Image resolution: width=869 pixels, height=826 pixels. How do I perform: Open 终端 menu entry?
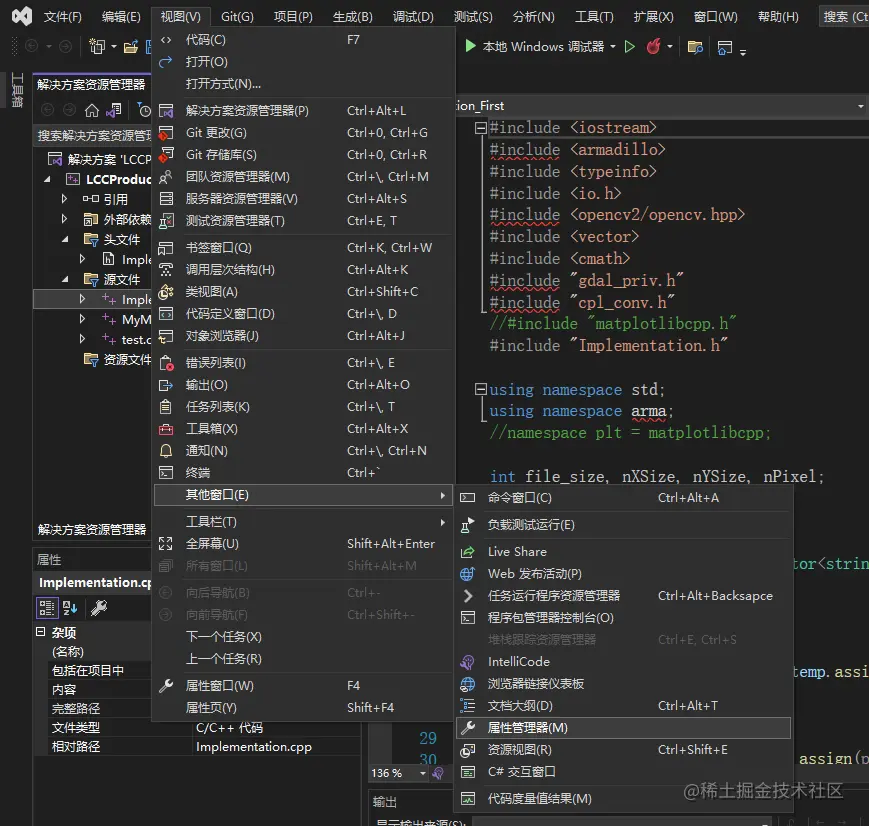click(x=303, y=473)
